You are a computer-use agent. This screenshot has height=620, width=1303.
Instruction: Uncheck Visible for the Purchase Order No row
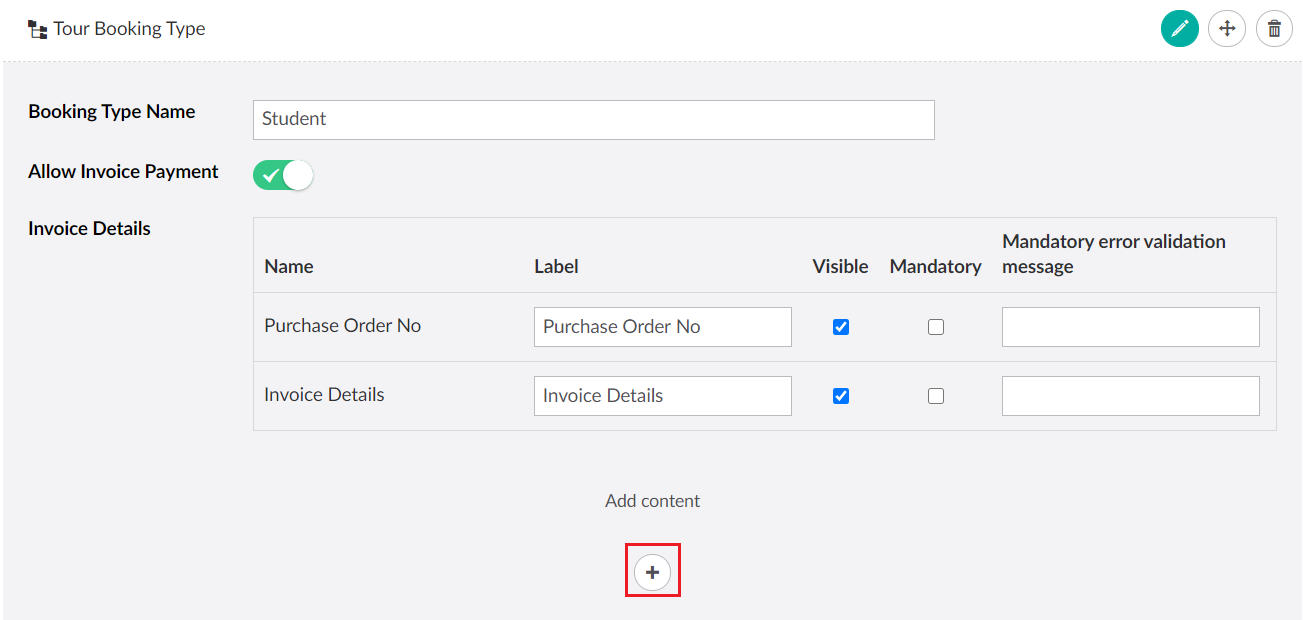841,327
